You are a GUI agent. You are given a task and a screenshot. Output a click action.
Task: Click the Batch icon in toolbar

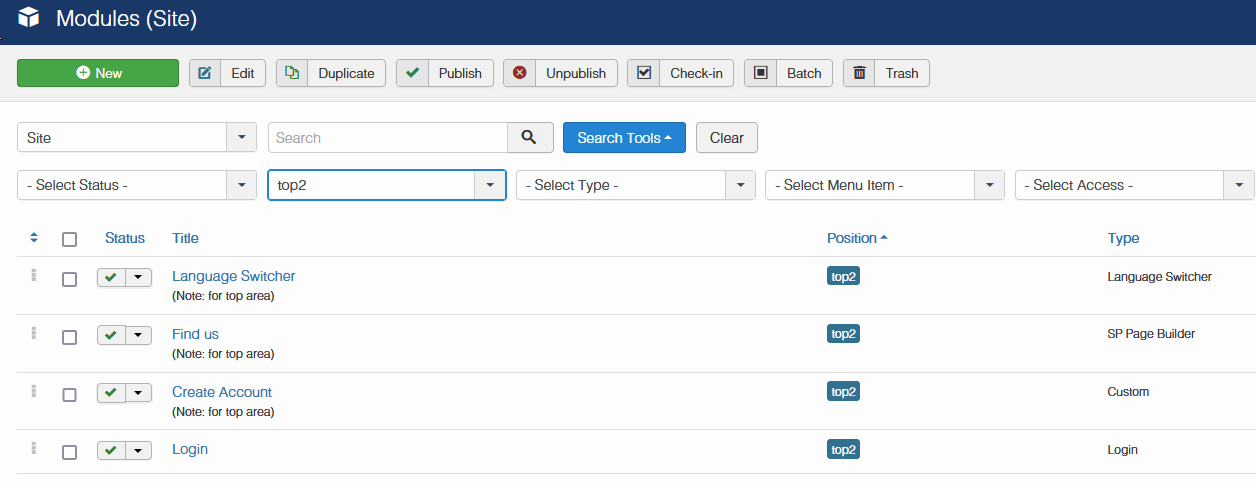coord(760,73)
